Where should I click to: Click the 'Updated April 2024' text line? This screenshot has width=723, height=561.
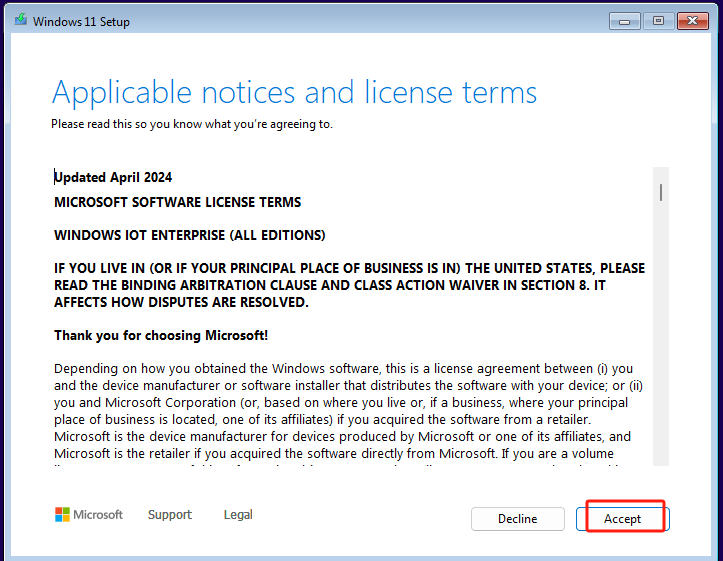113,177
